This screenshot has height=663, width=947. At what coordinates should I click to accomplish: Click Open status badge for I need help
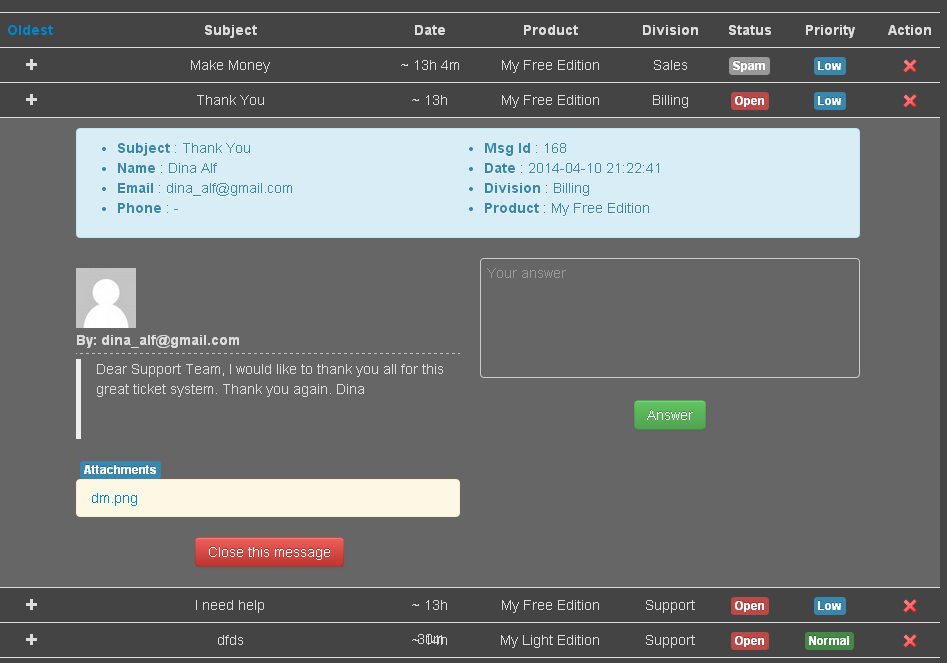click(750, 606)
